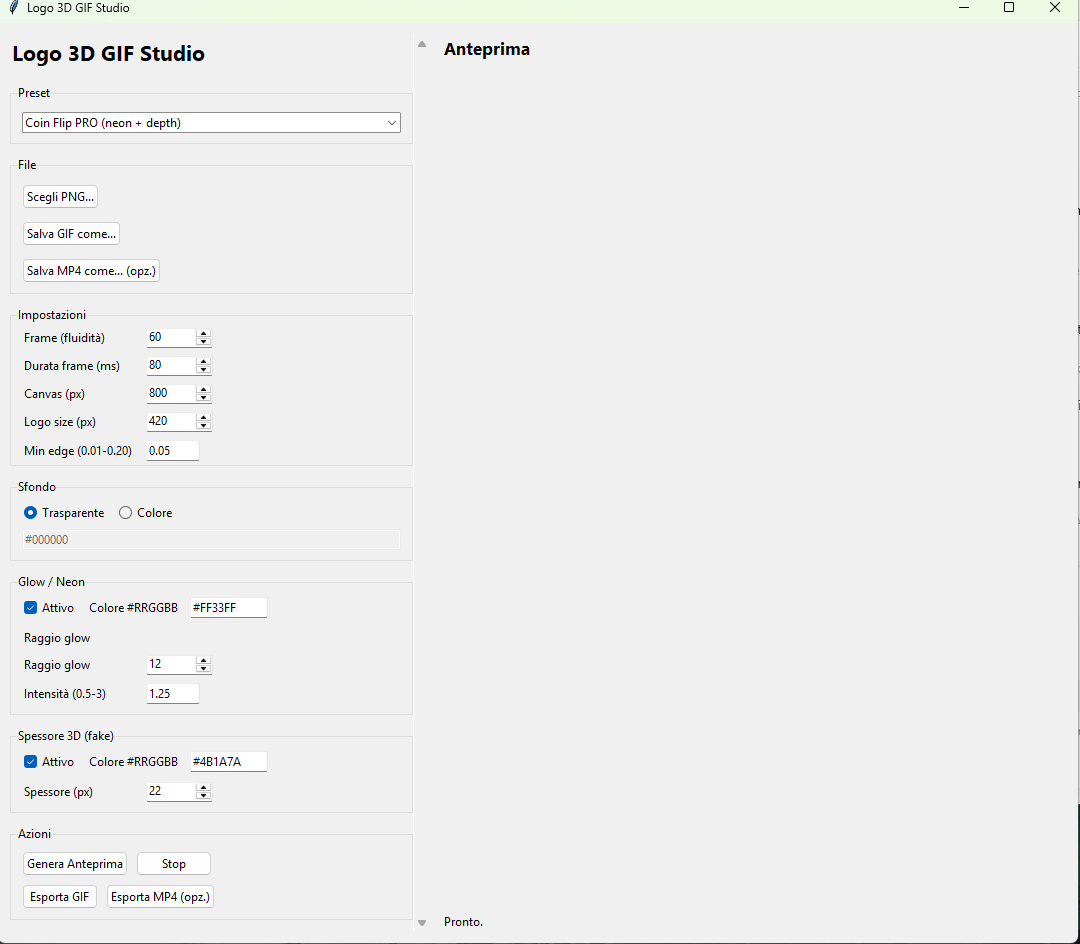Decrease Durata frame (ms) with down arrow

[203, 370]
